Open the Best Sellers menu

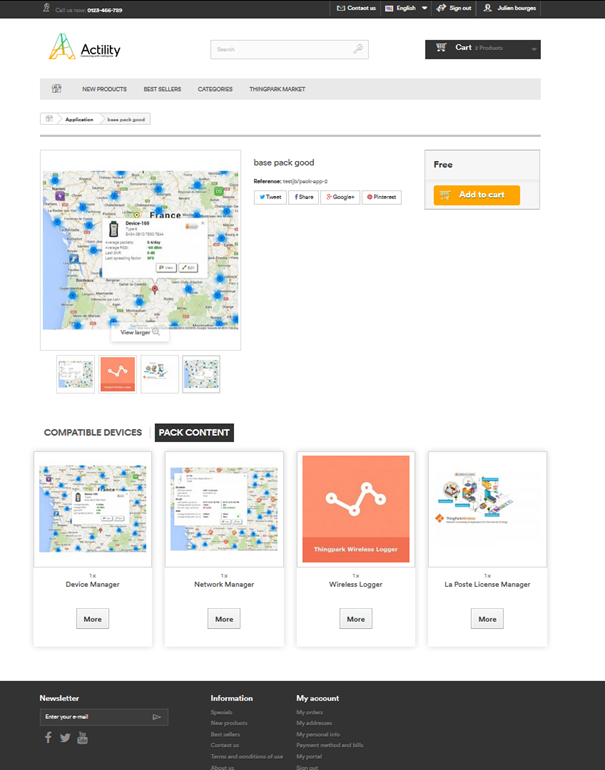[162, 89]
